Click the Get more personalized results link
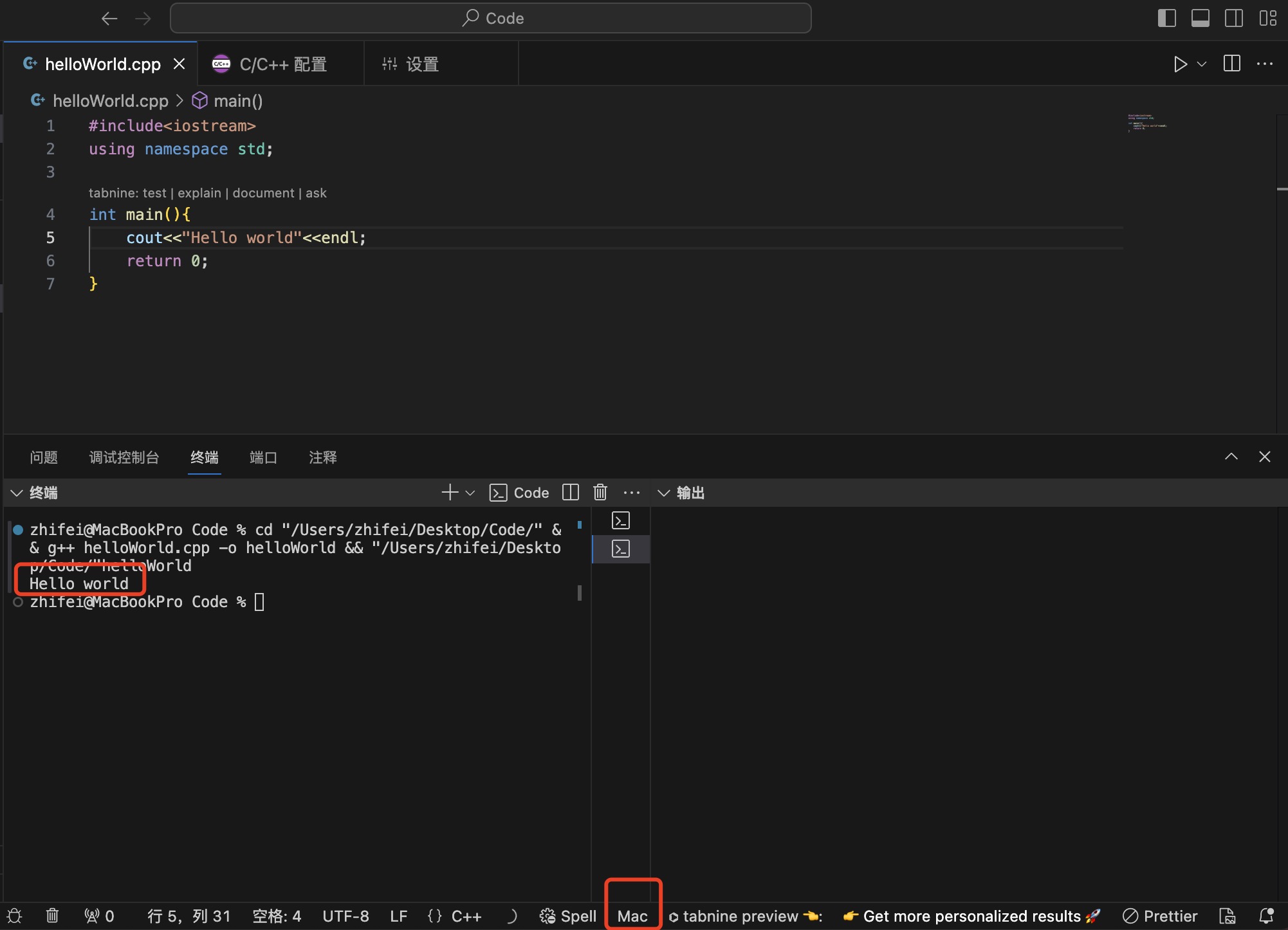Viewport: 1288px width, 930px height. 971,916
